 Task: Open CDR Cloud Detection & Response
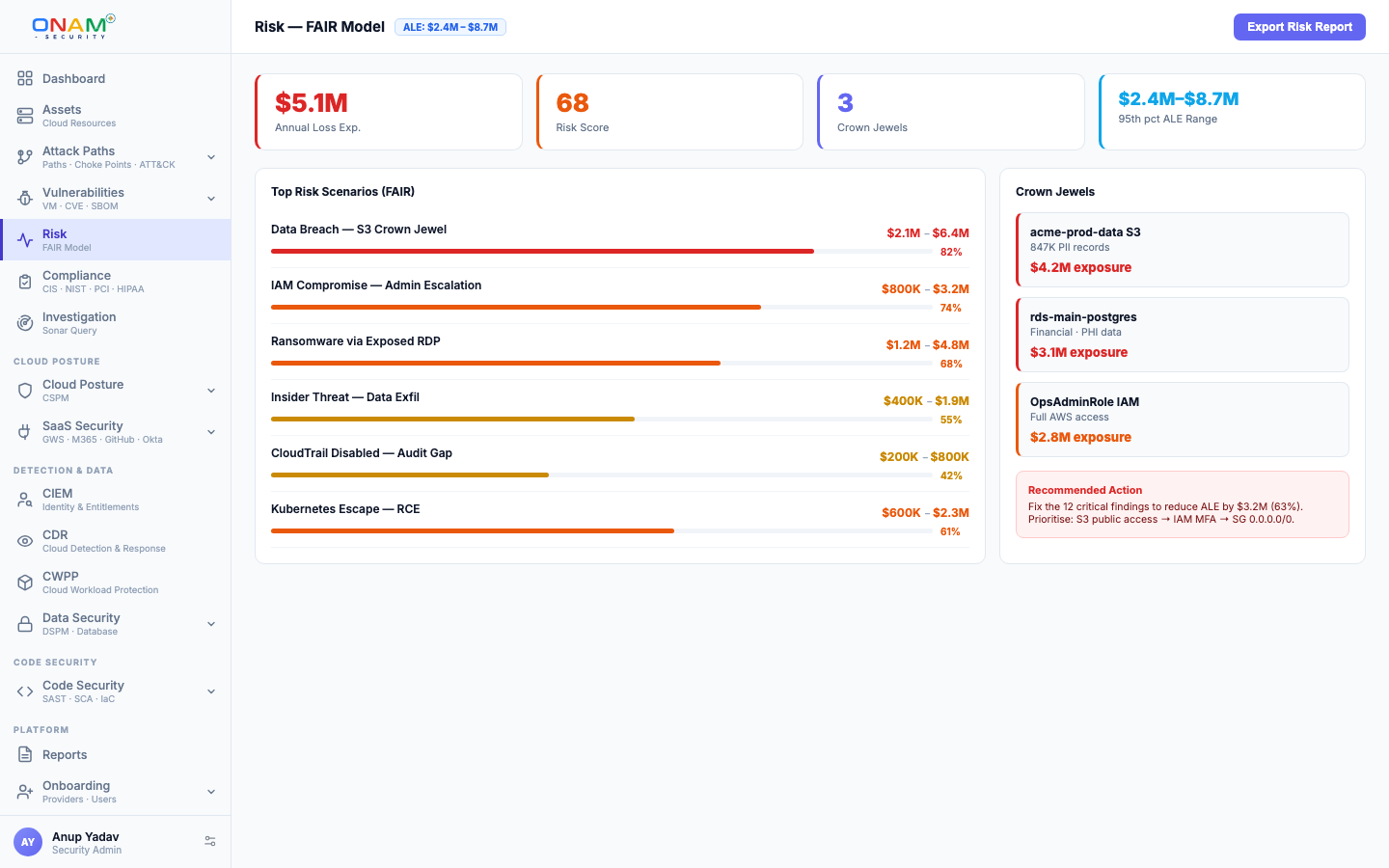point(116,541)
